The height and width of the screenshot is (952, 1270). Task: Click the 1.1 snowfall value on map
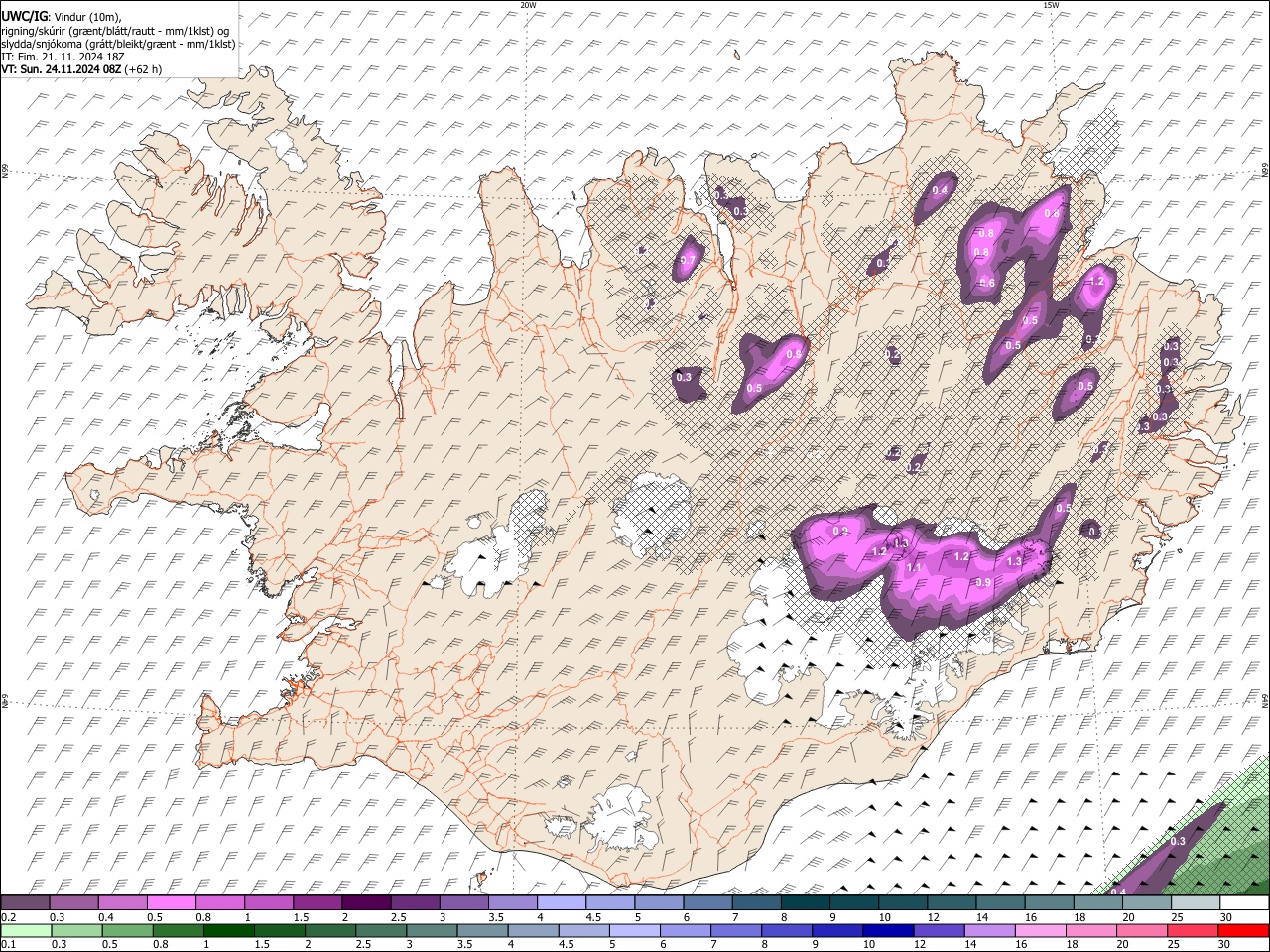point(915,567)
